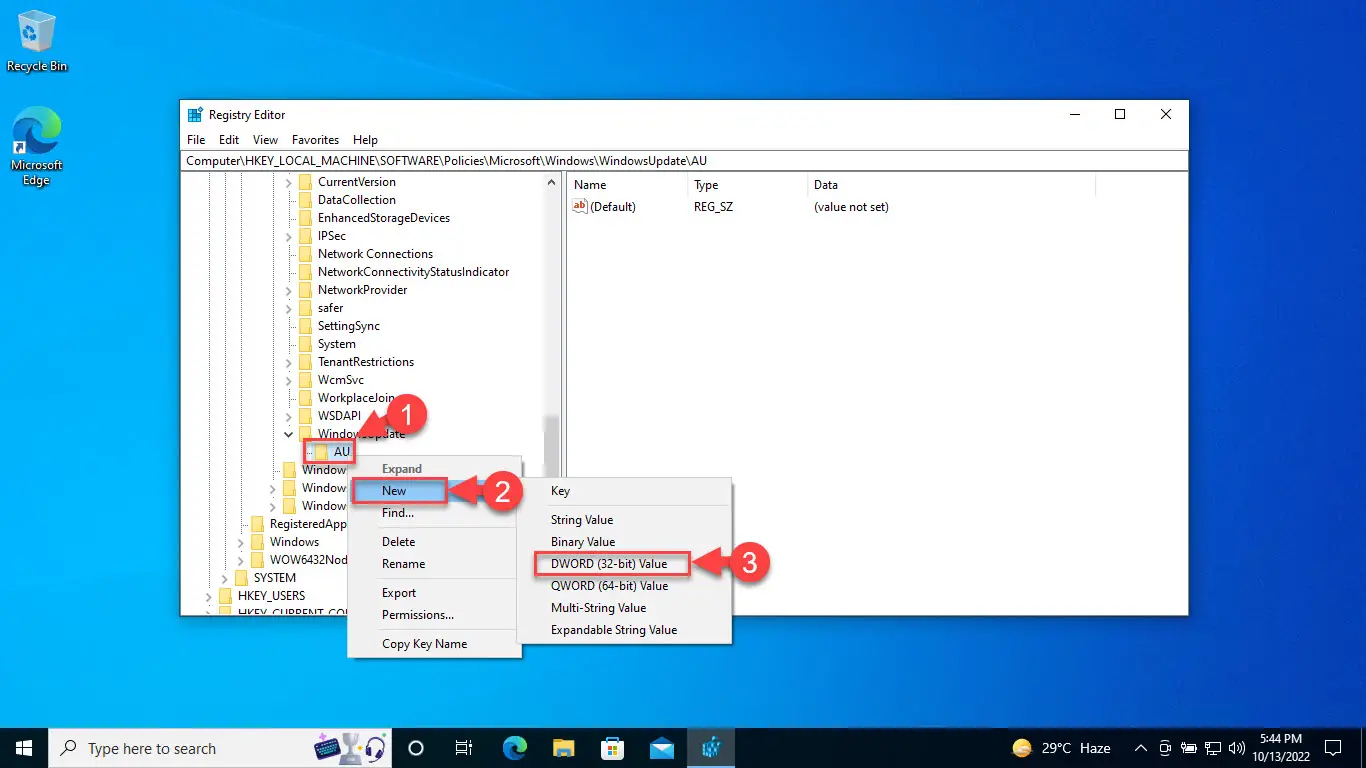Open File Explorer from the taskbar
The image size is (1366, 768).
tap(564, 748)
